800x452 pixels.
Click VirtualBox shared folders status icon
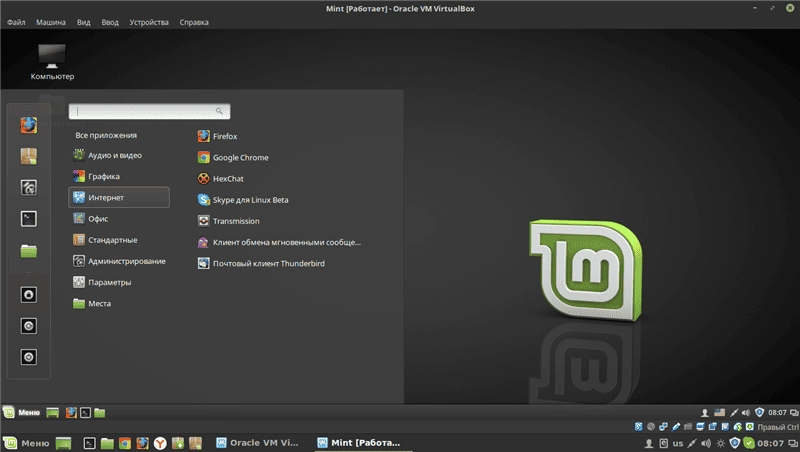click(x=688, y=427)
